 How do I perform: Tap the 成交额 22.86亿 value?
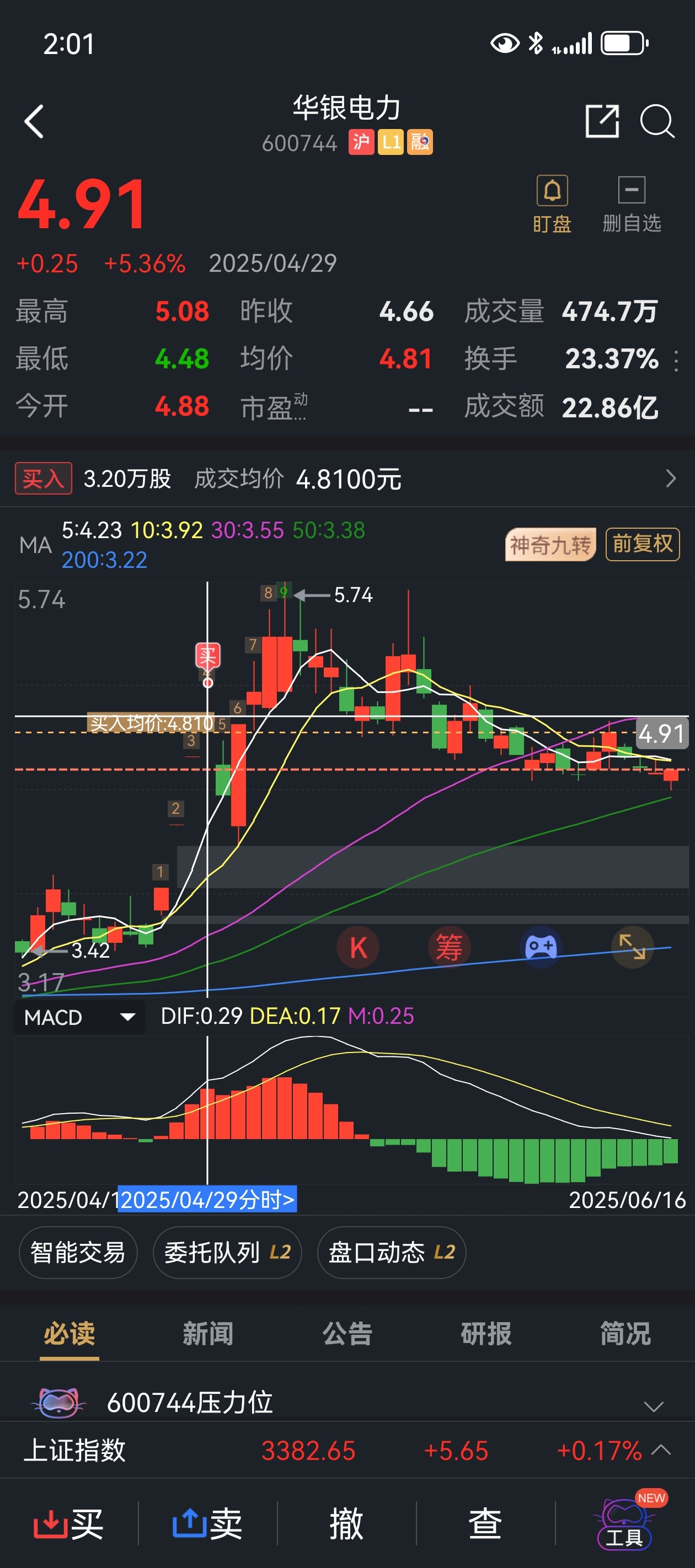(x=610, y=407)
